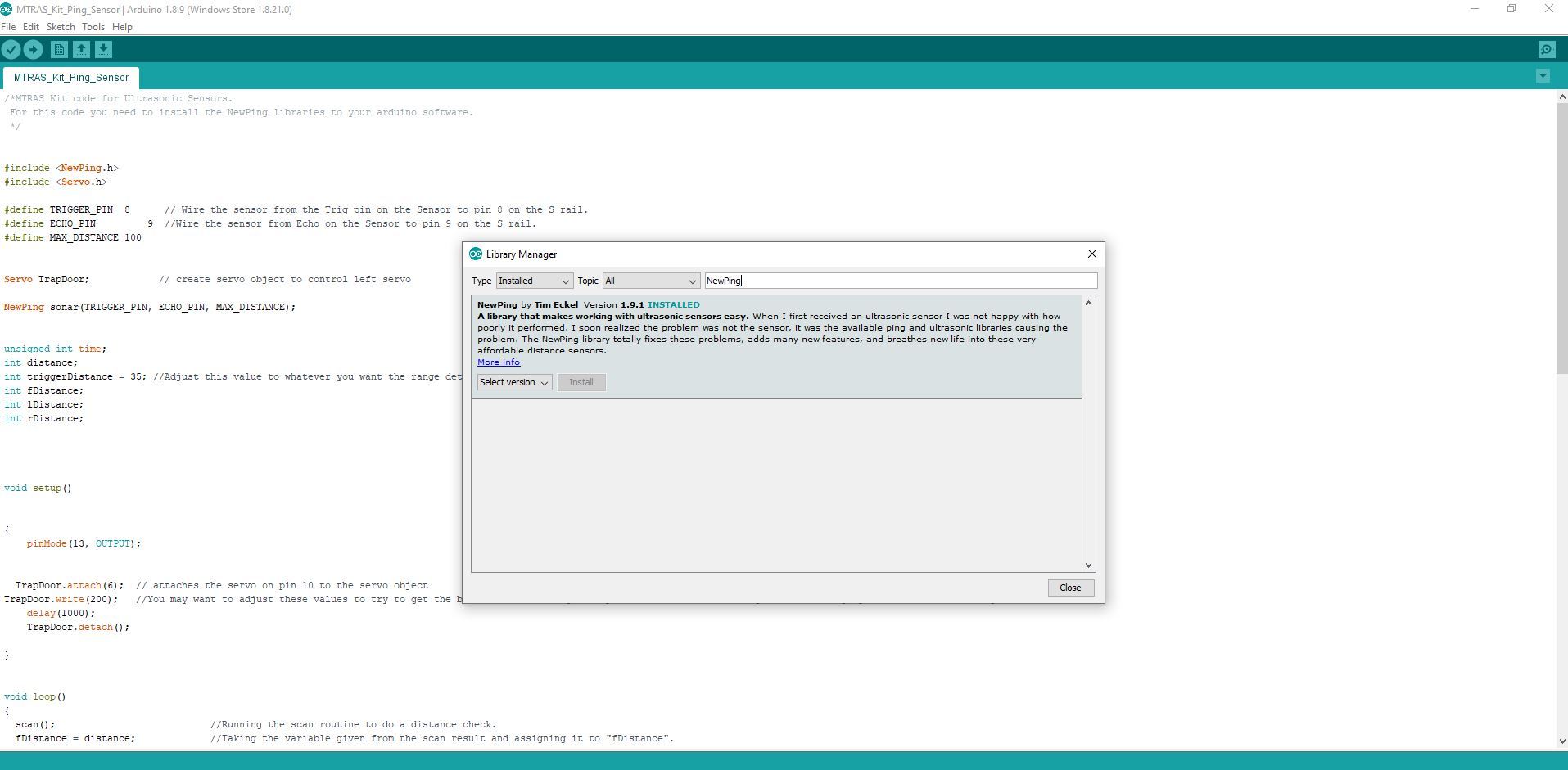Viewport: 1568px width, 770px height.
Task: Click the NewPing sonar declaration line
Action: [150, 307]
